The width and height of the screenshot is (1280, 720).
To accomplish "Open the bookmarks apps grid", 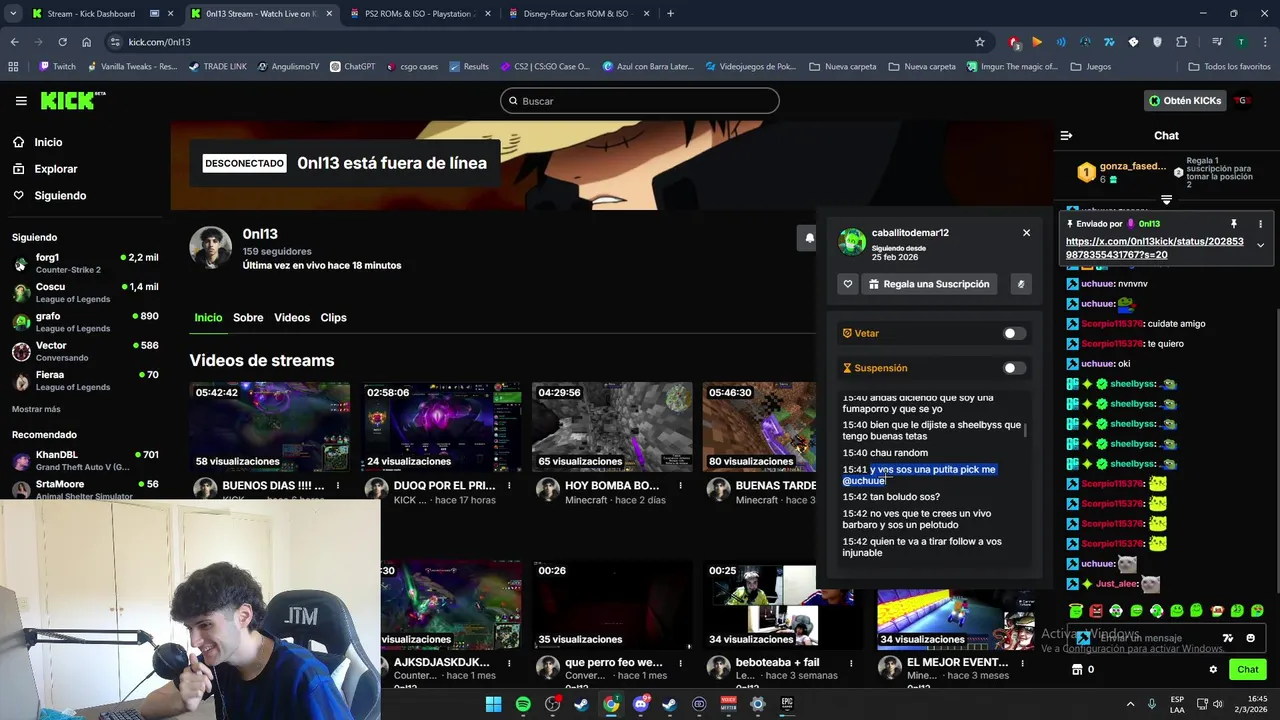I will [14, 67].
